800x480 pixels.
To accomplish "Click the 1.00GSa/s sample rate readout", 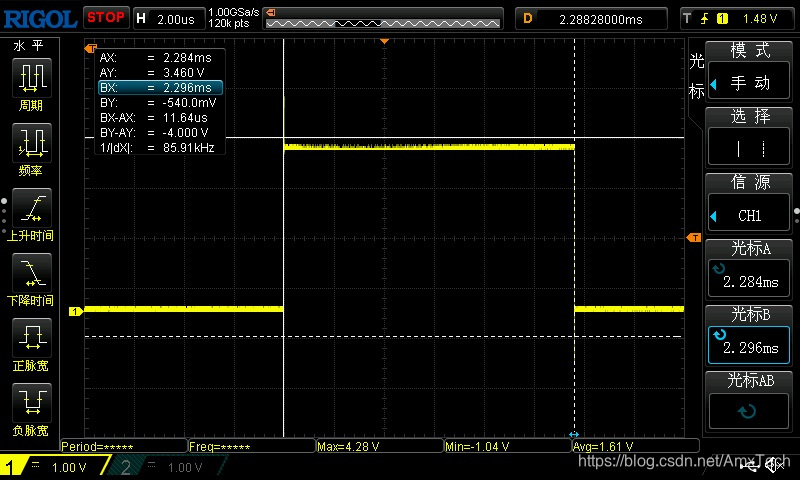I will click(x=233, y=12).
